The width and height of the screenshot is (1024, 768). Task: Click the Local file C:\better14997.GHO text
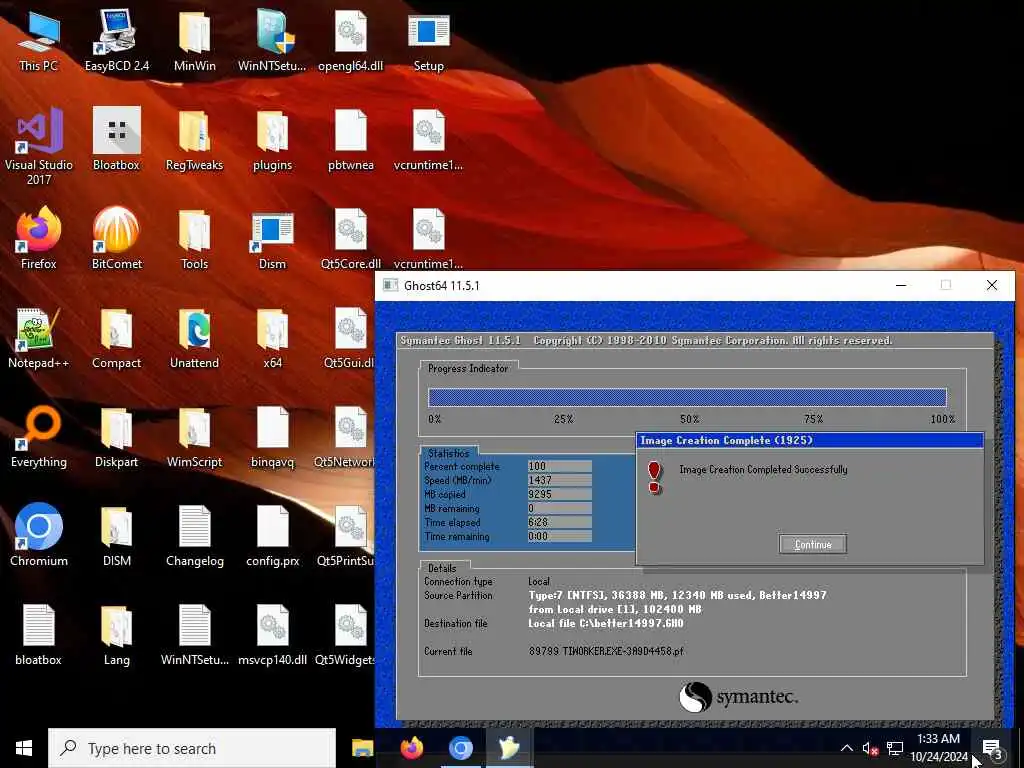pyautogui.click(x=605, y=623)
